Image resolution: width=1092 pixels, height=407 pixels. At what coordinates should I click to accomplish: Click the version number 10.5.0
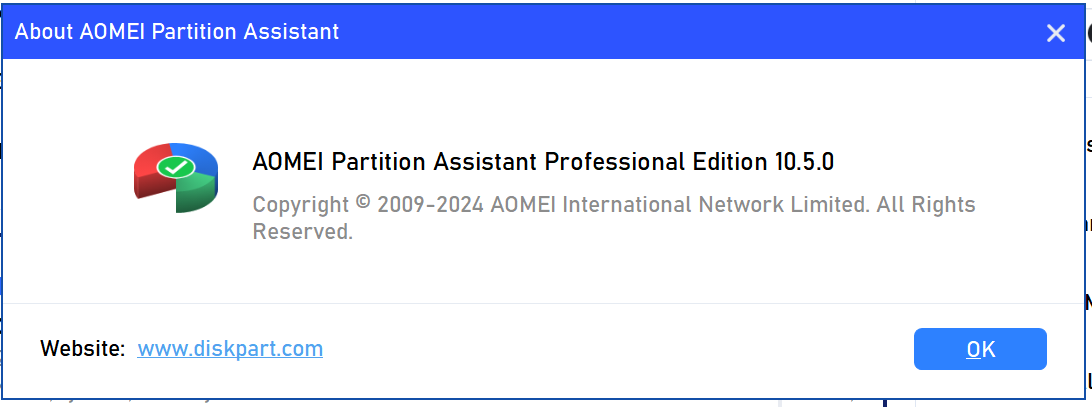pyautogui.click(x=803, y=162)
